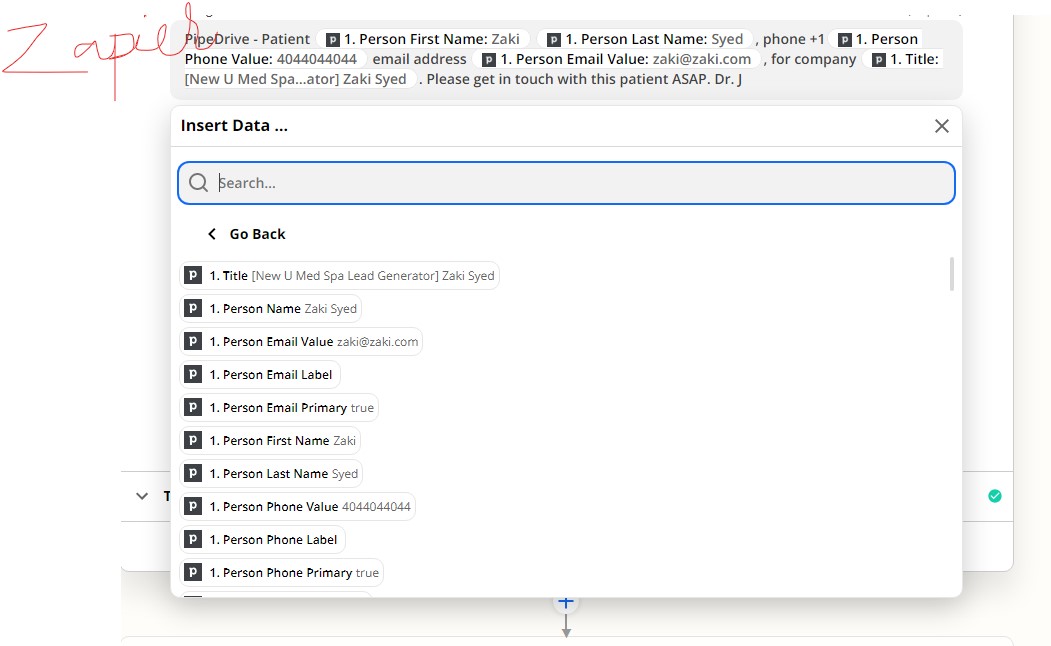This screenshot has width=1051, height=646.
Task: Insert the 1. Person Email Label pill
Action: point(260,375)
